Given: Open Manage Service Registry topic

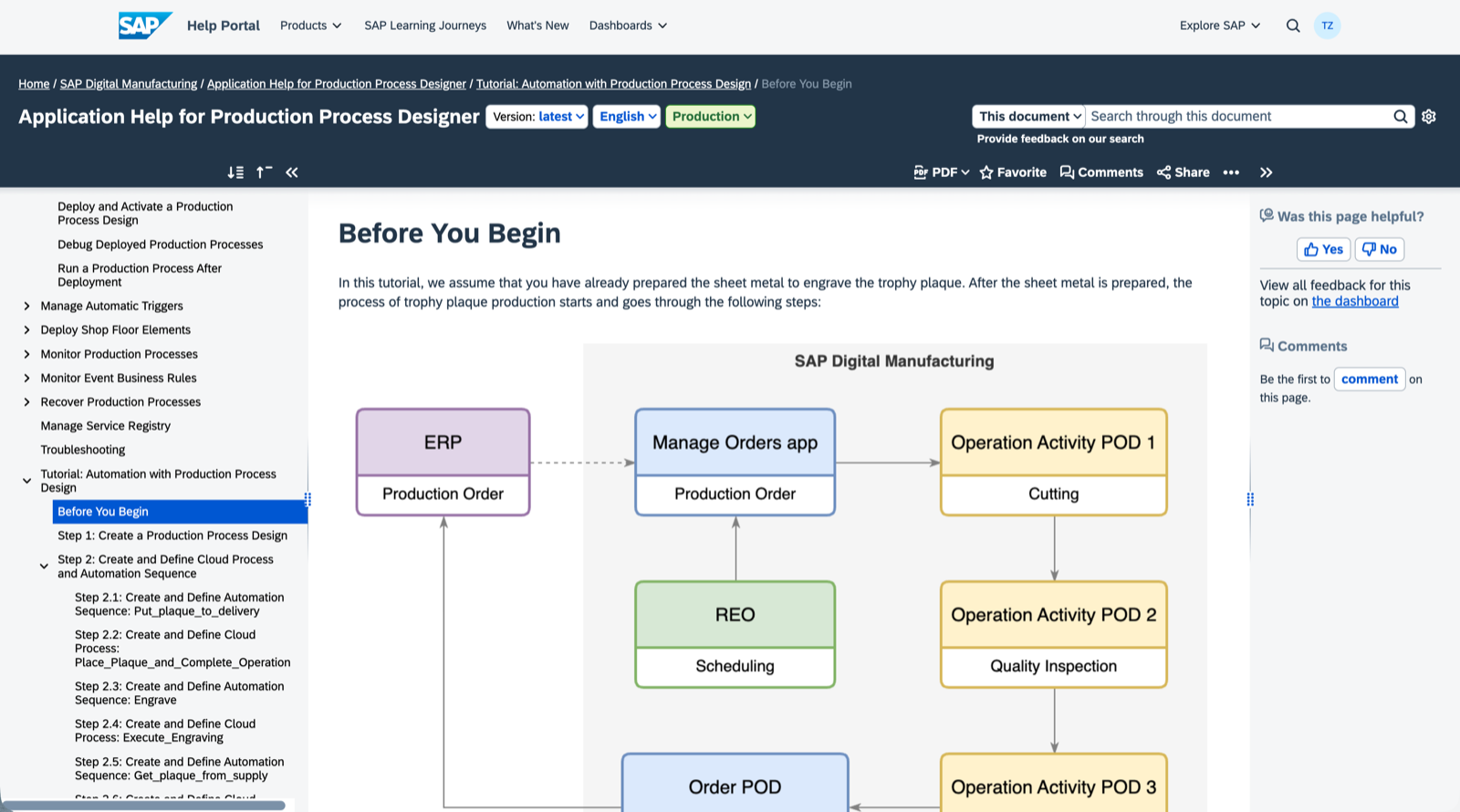Looking at the screenshot, I should (x=106, y=426).
